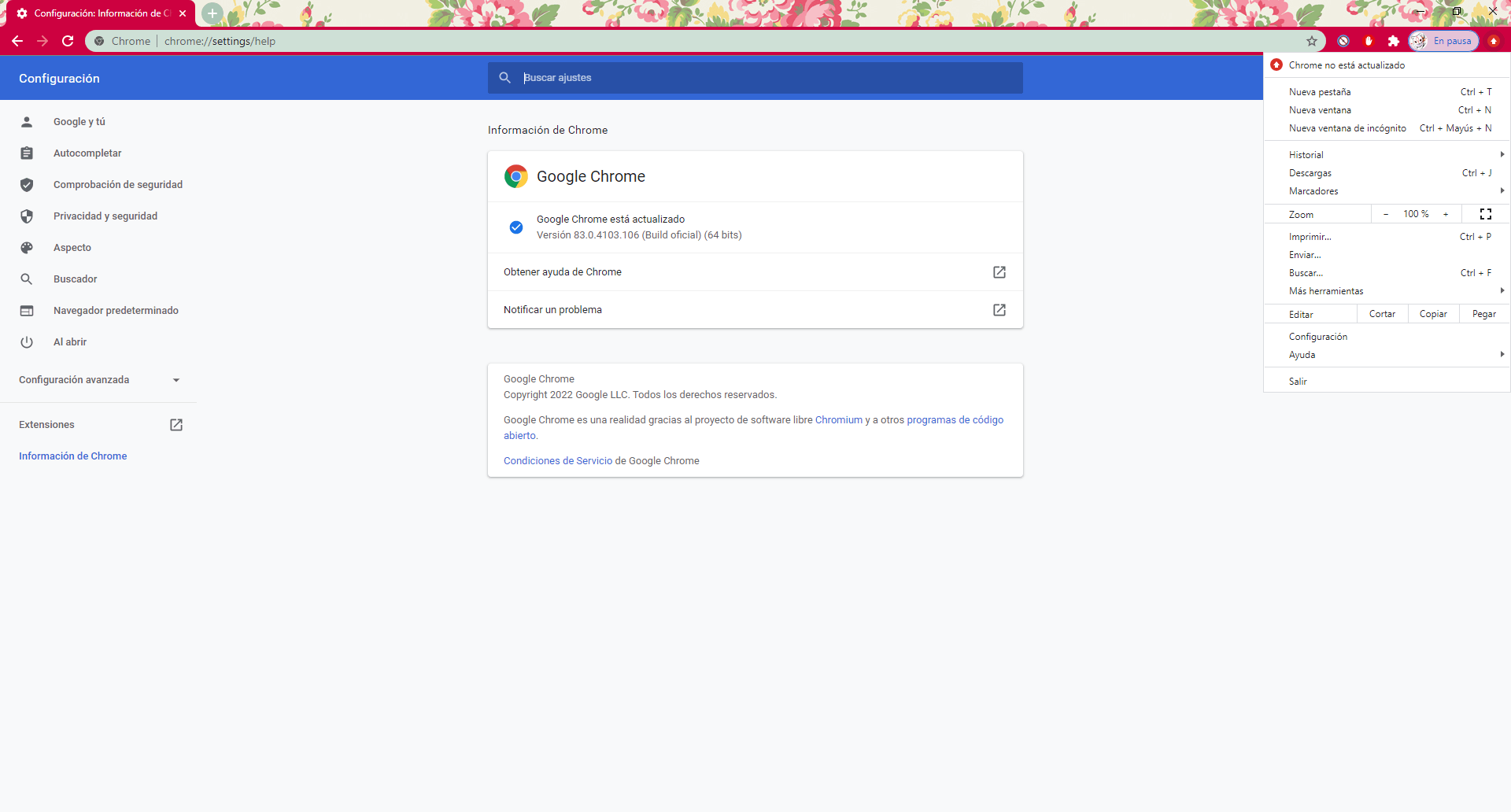1511x812 pixels.
Task: Open the extensions puzzle icon
Action: [1393, 41]
